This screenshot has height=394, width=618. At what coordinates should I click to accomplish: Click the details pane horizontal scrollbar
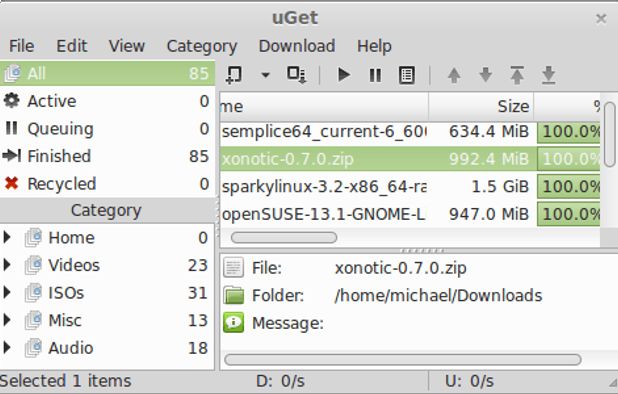pyautogui.click(x=402, y=359)
